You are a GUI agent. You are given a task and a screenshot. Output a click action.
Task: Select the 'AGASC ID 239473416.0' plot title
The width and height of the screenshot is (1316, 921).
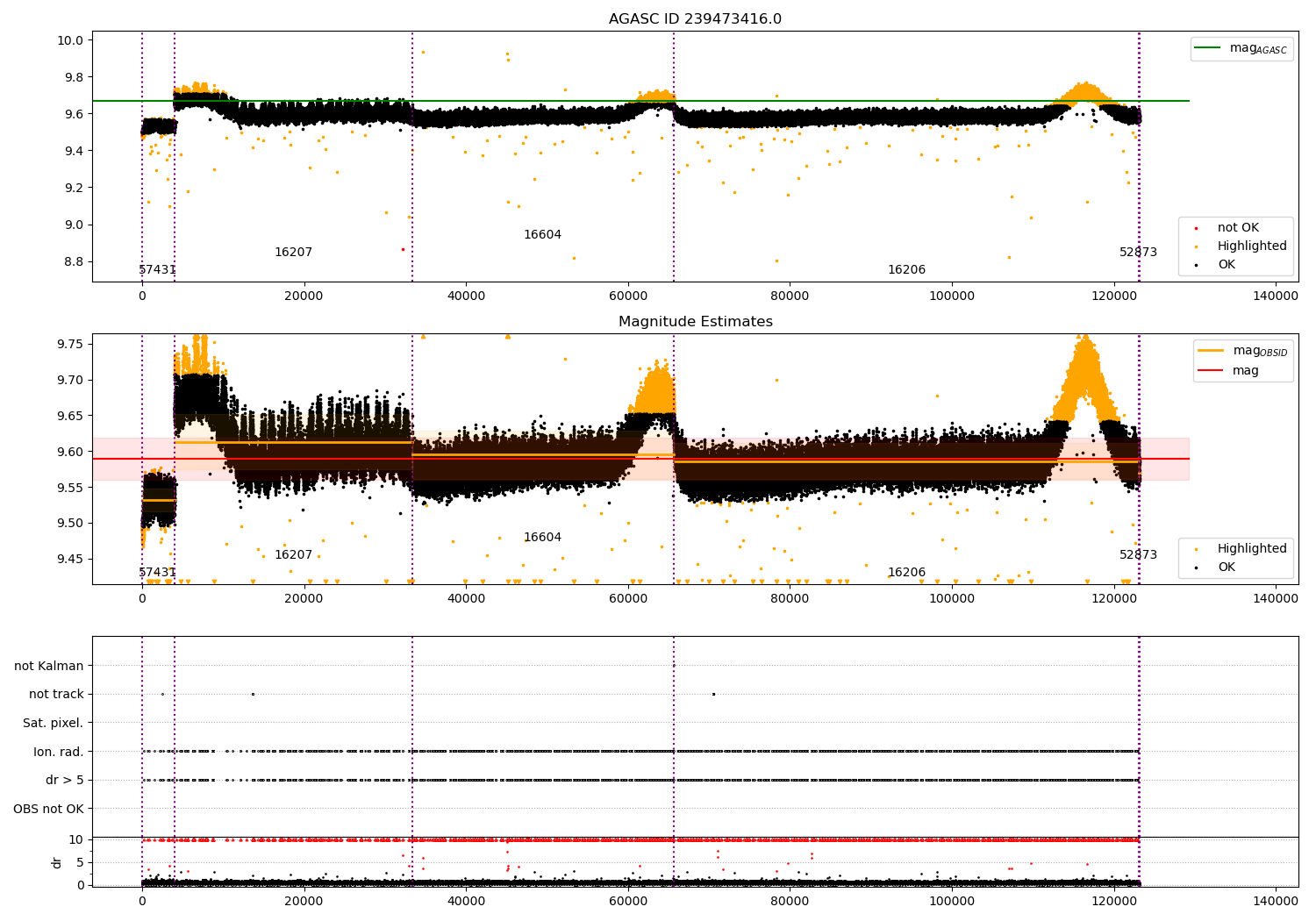coord(695,19)
